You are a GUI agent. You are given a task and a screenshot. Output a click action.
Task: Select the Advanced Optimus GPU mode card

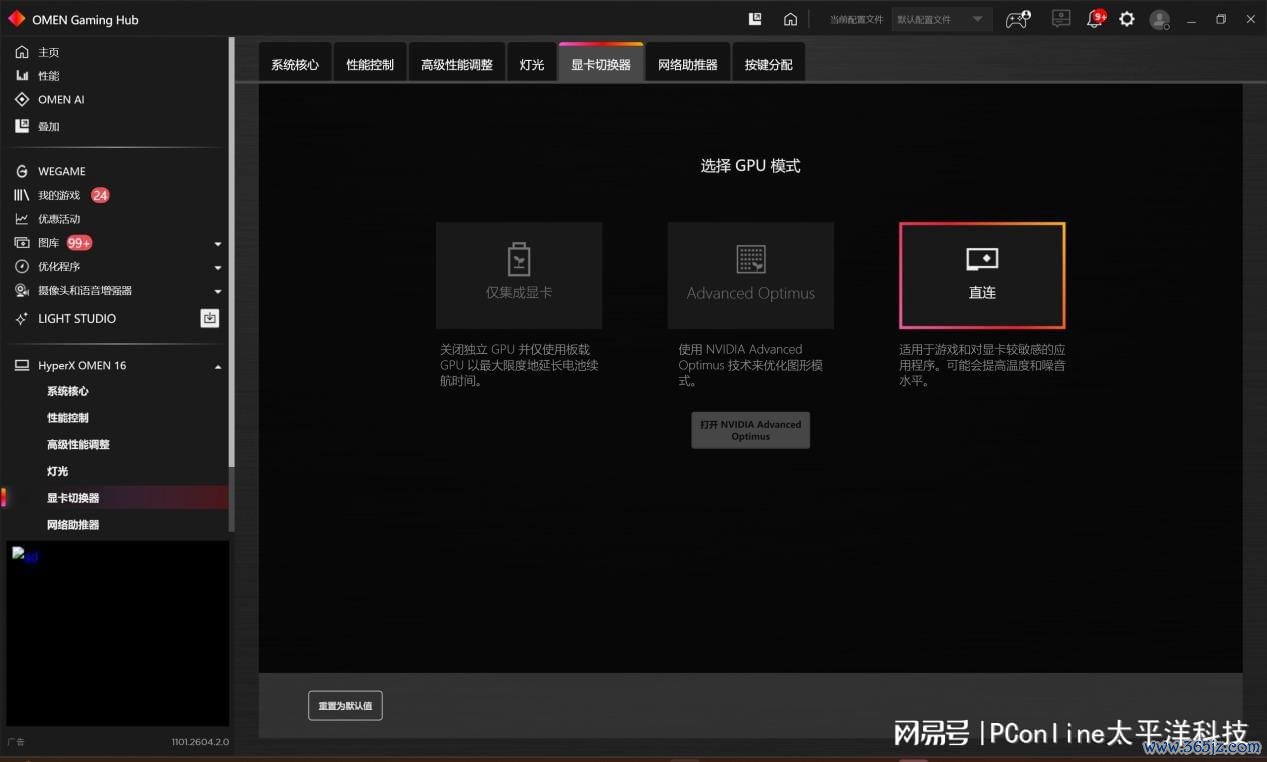click(751, 276)
